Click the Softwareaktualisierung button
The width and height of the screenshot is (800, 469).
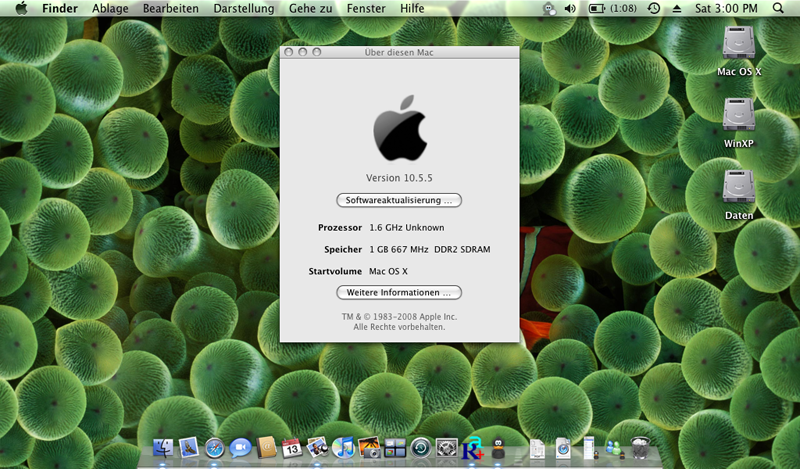(x=399, y=200)
